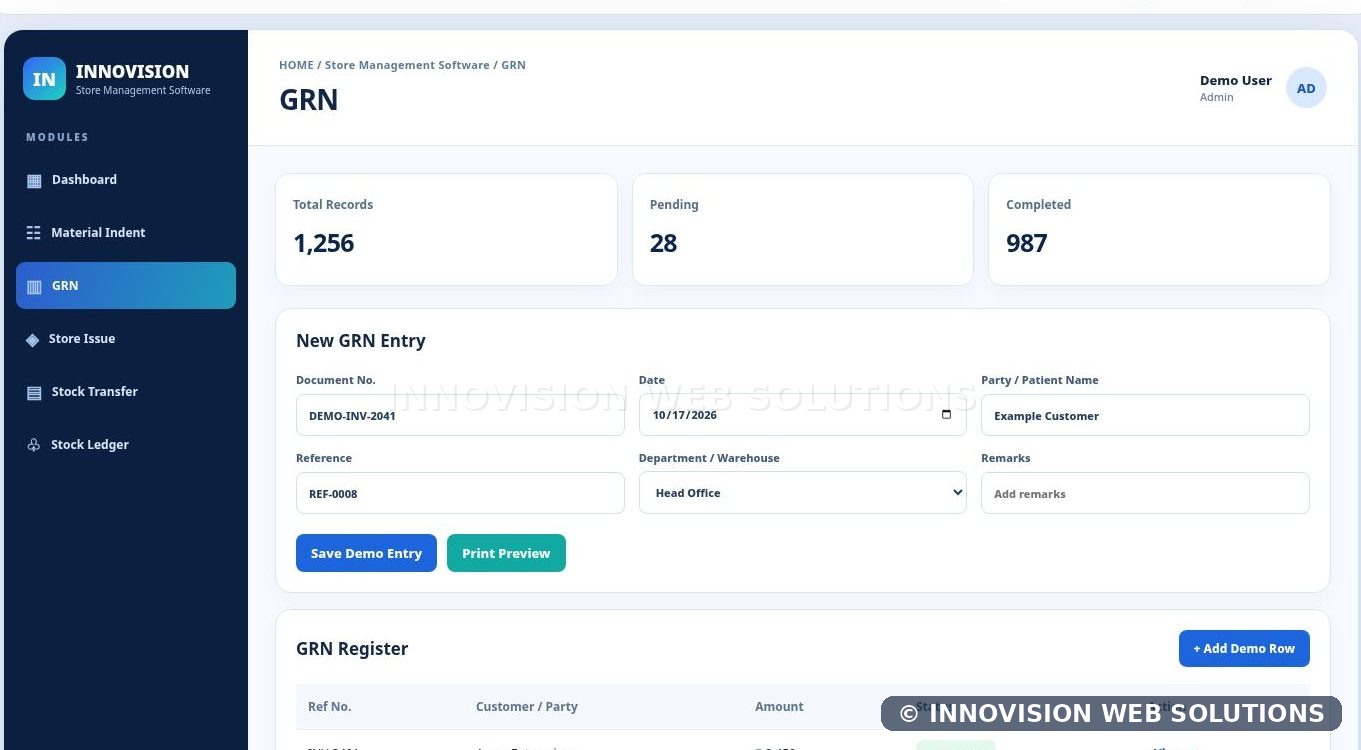Click the Pending count card
Viewport: 1361px width, 750px height.
point(803,230)
